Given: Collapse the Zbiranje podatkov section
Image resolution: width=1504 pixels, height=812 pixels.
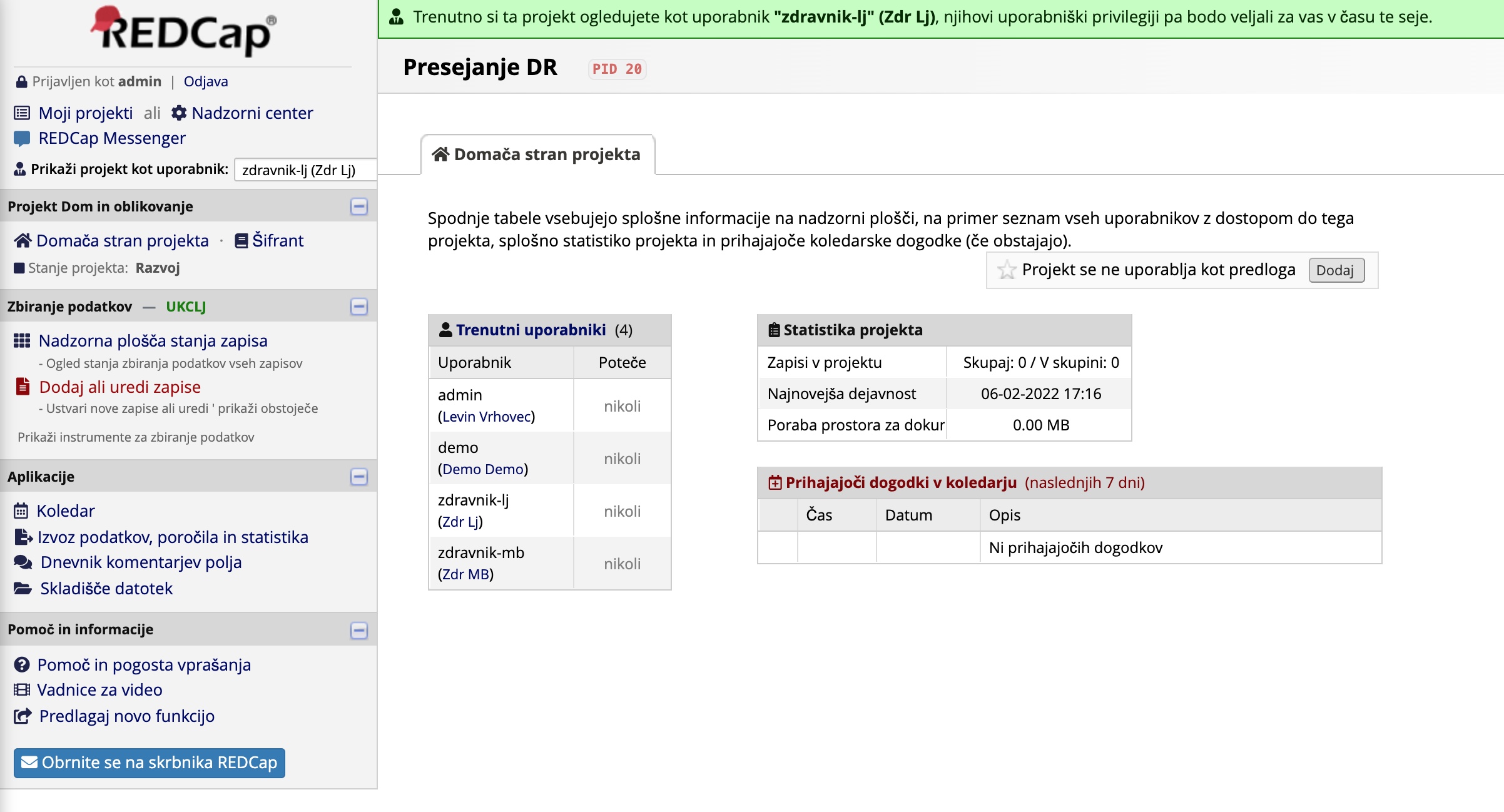Looking at the screenshot, I should pos(359,307).
